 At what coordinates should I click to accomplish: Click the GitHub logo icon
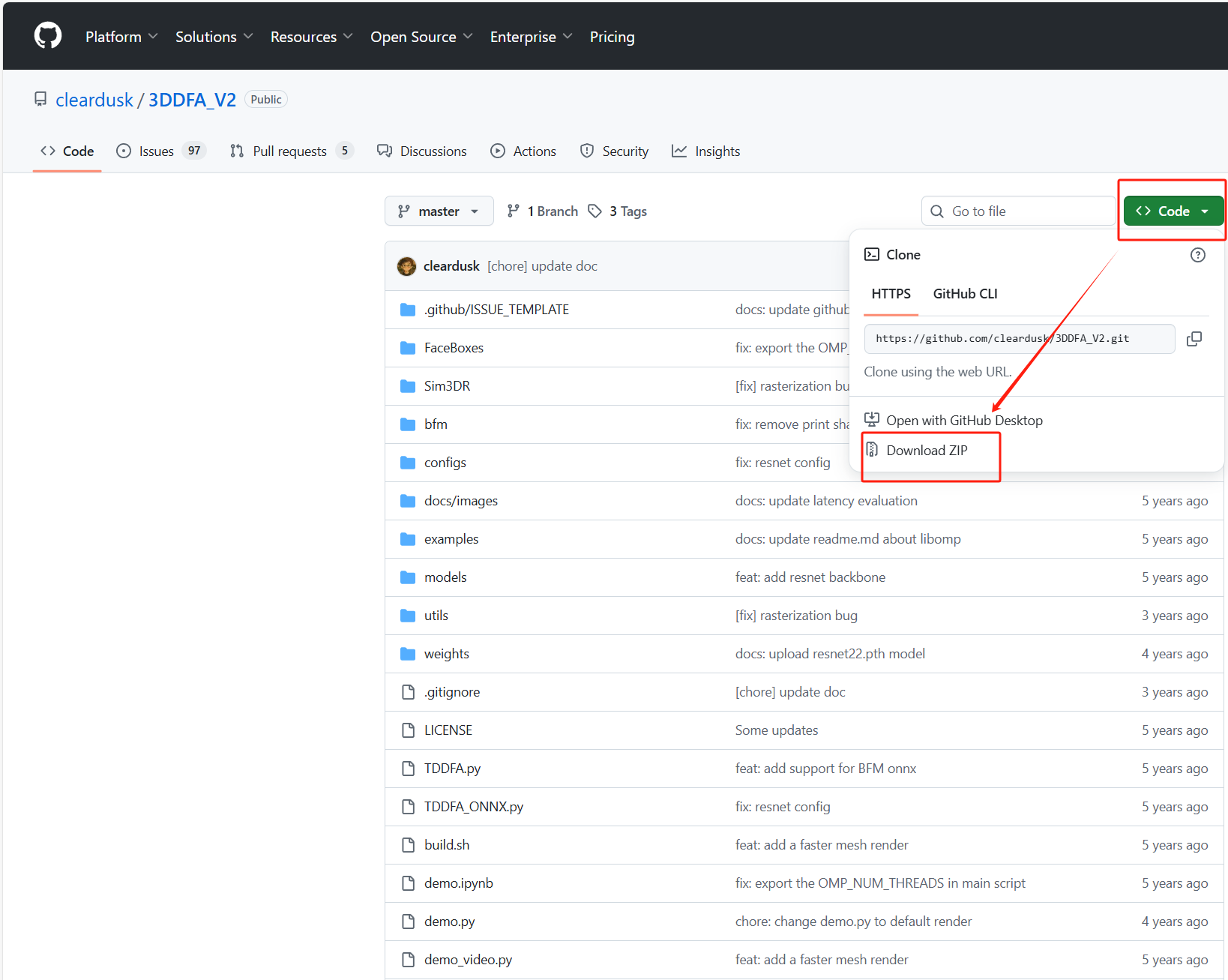(48, 36)
